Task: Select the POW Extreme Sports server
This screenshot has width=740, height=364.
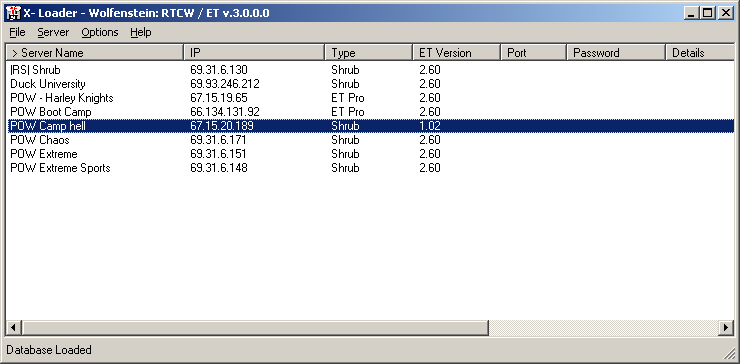Action: pos(370,168)
